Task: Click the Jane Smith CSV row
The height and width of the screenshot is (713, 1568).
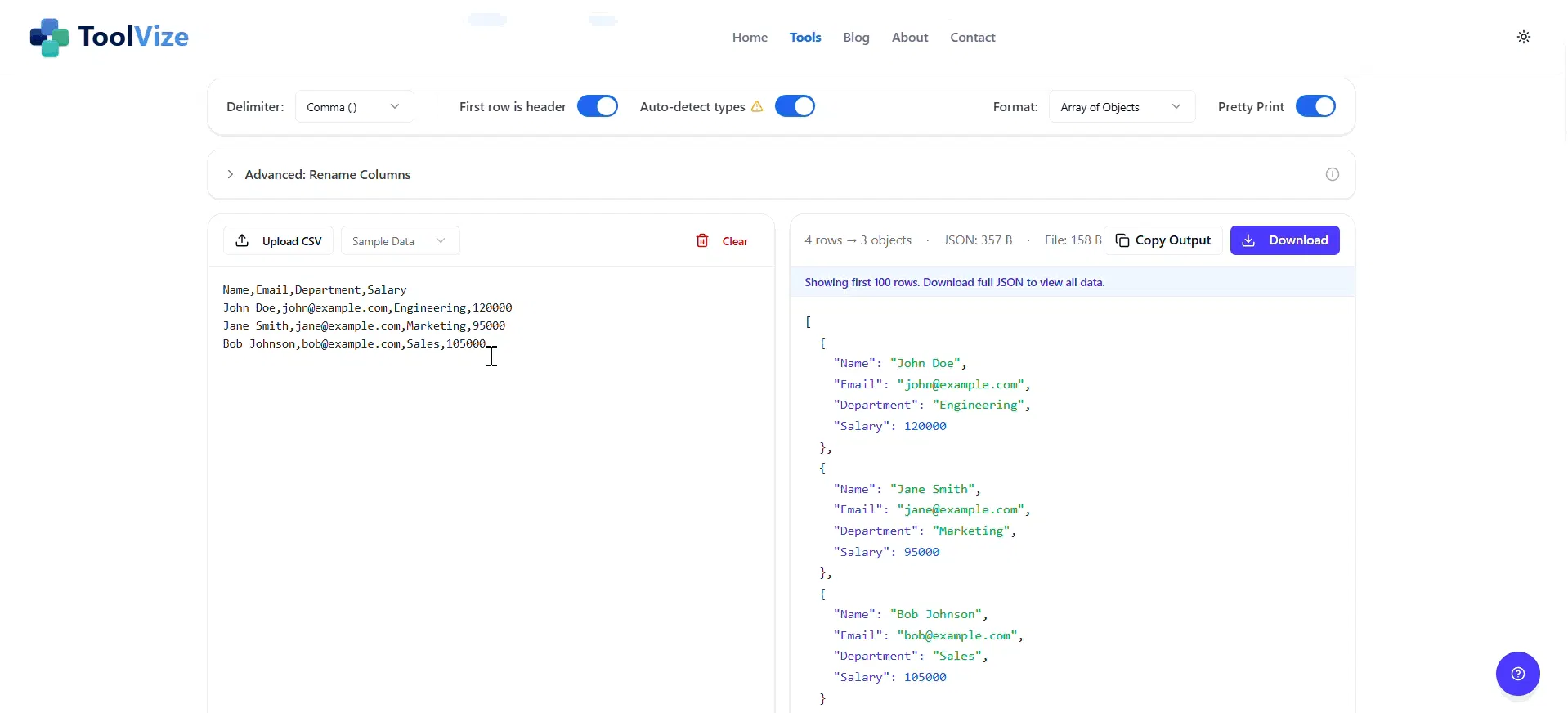Action: (364, 325)
